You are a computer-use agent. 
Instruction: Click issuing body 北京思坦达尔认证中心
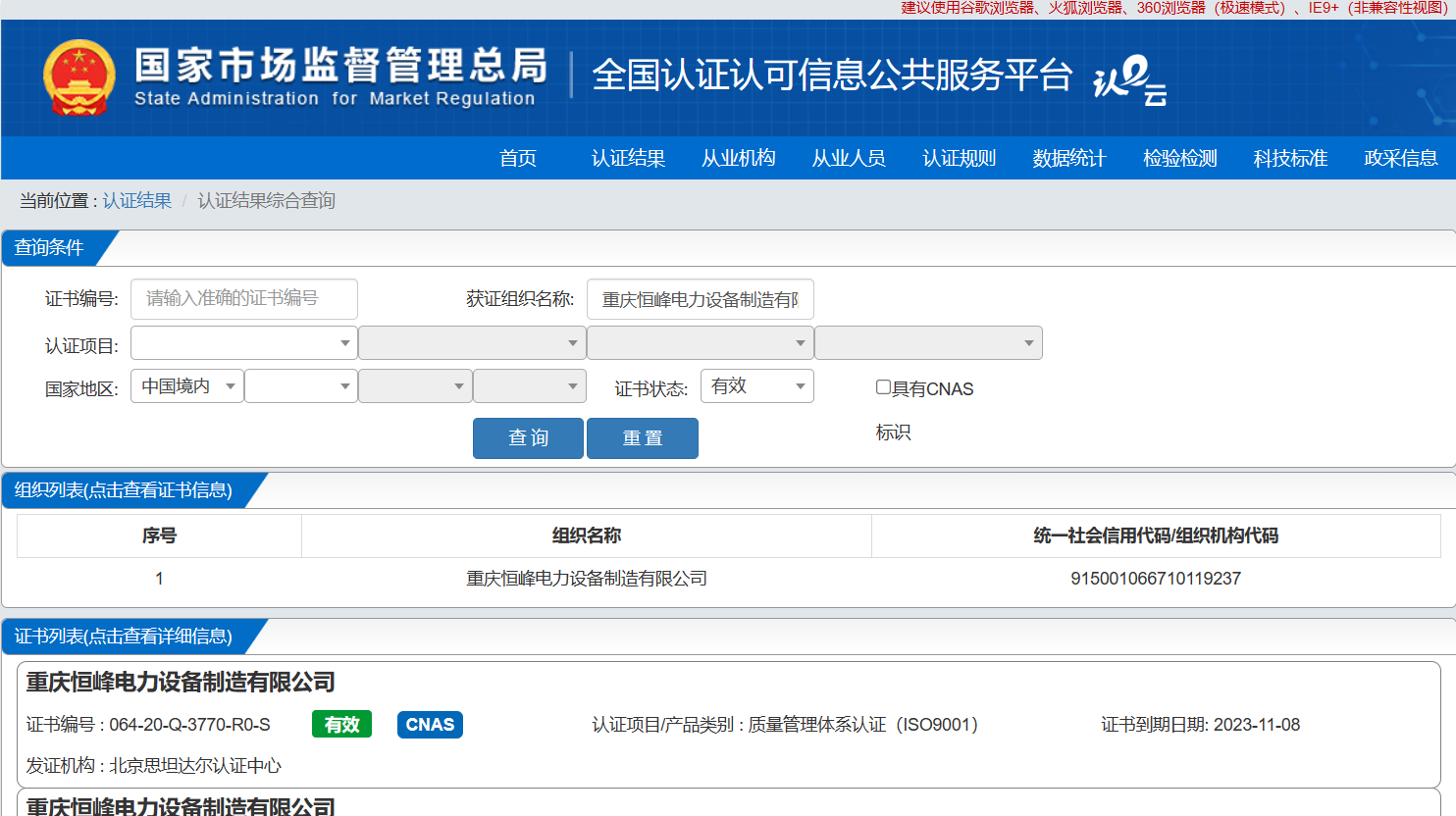pos(195,766)
